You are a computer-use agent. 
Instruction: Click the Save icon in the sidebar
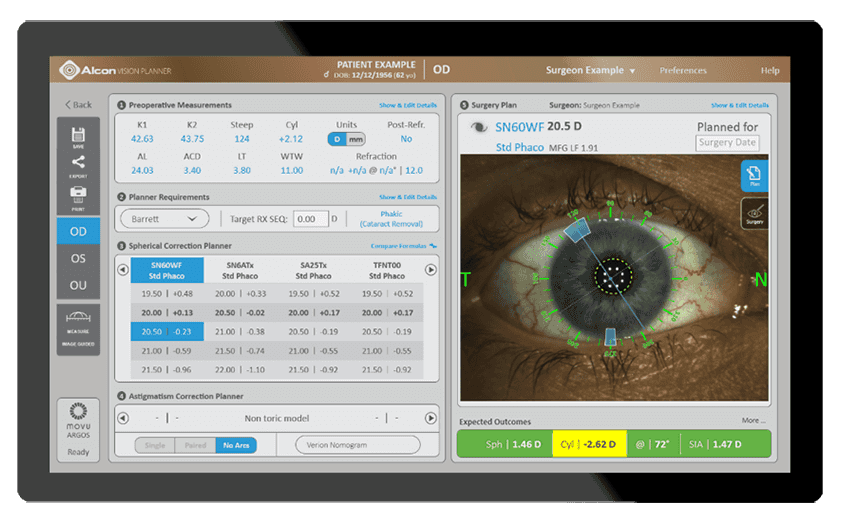[x=78, y=137]
